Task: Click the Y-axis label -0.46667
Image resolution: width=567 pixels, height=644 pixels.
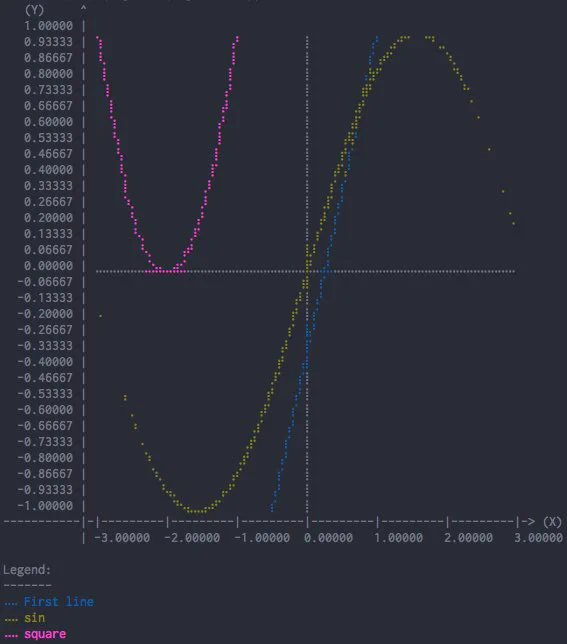Action: click(45, 378)
